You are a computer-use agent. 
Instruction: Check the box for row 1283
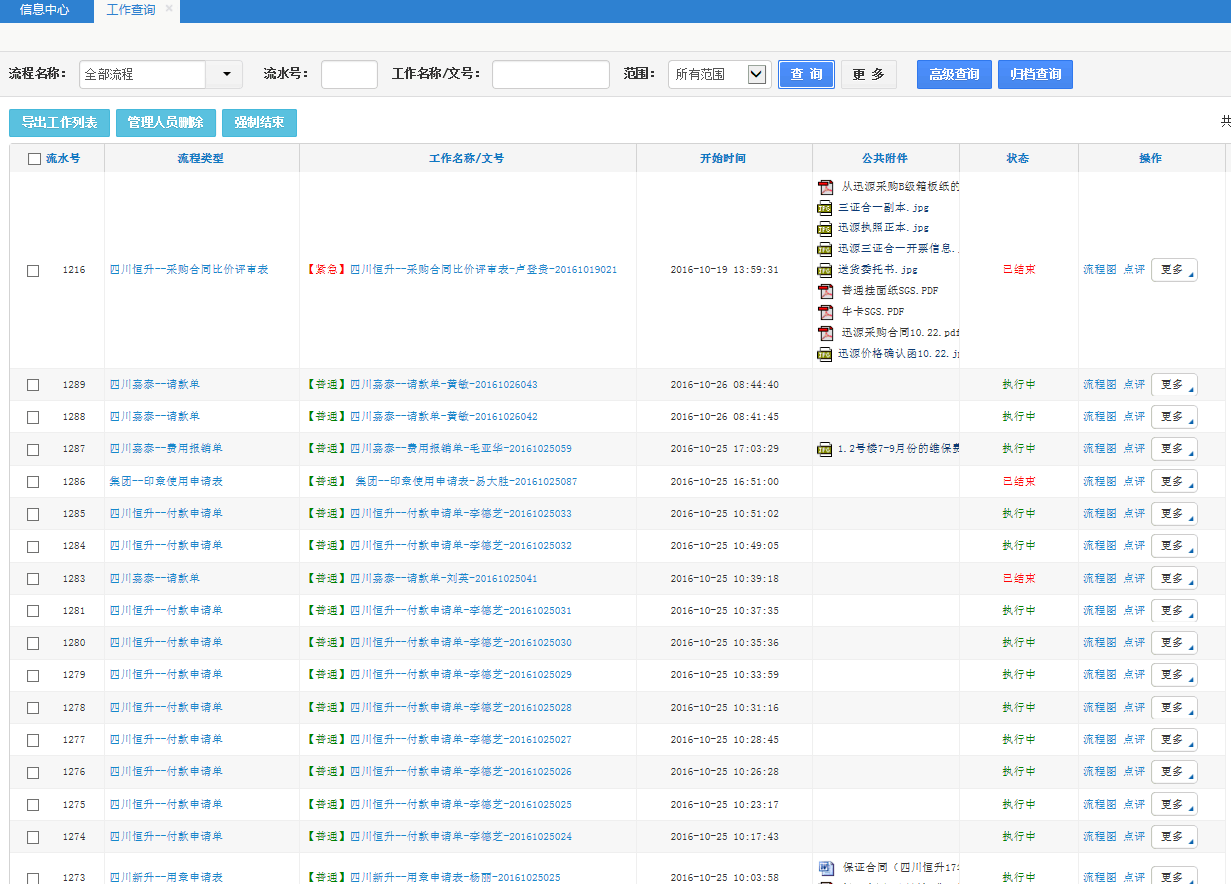(33, 579)
